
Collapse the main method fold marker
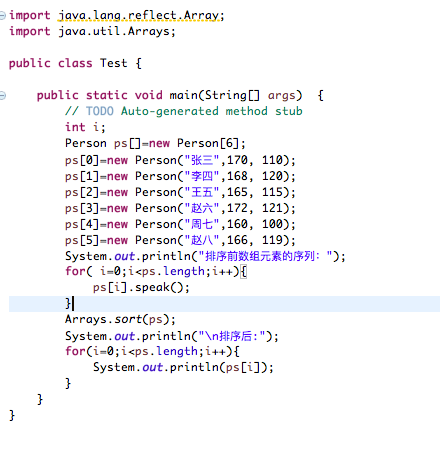pos(2,96)
